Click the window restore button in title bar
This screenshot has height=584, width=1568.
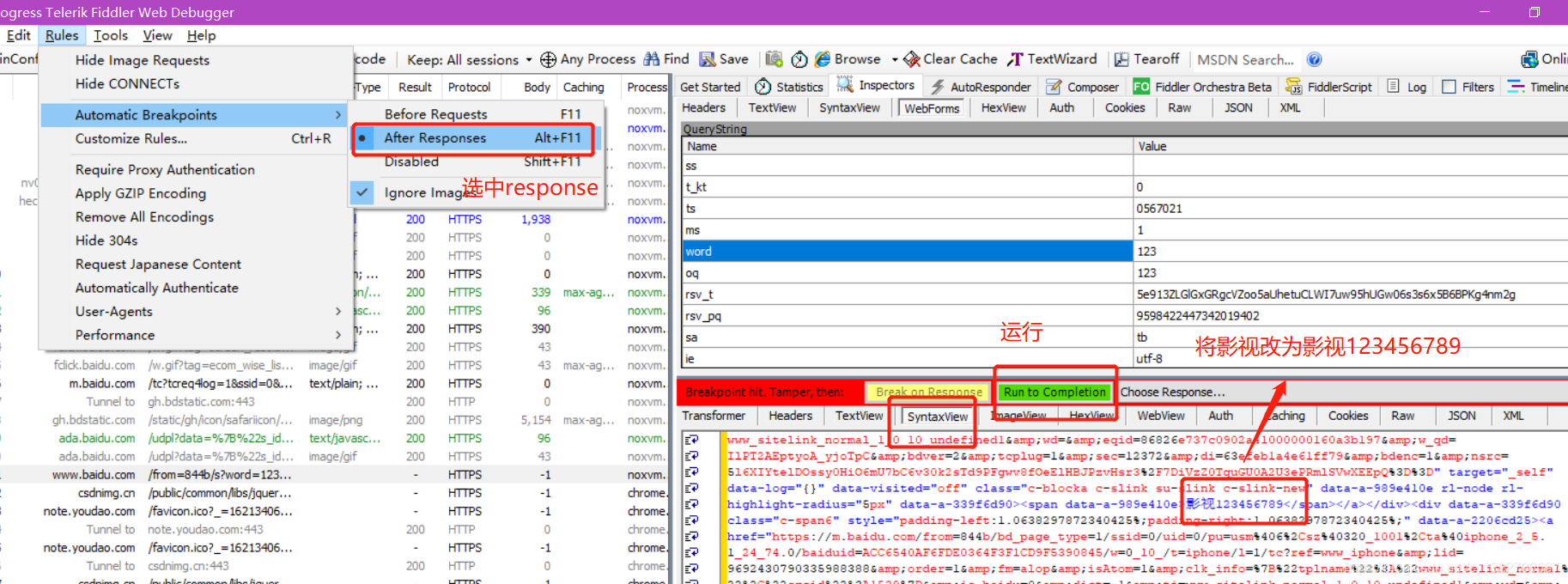tap(1535, 12)
